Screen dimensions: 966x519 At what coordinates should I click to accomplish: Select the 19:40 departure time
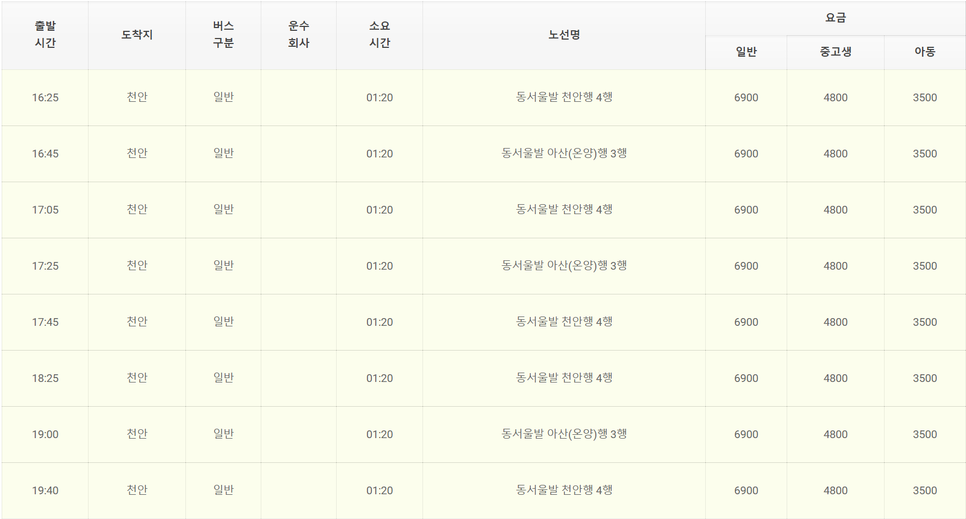pyautogui.click(x=45, y=490)
